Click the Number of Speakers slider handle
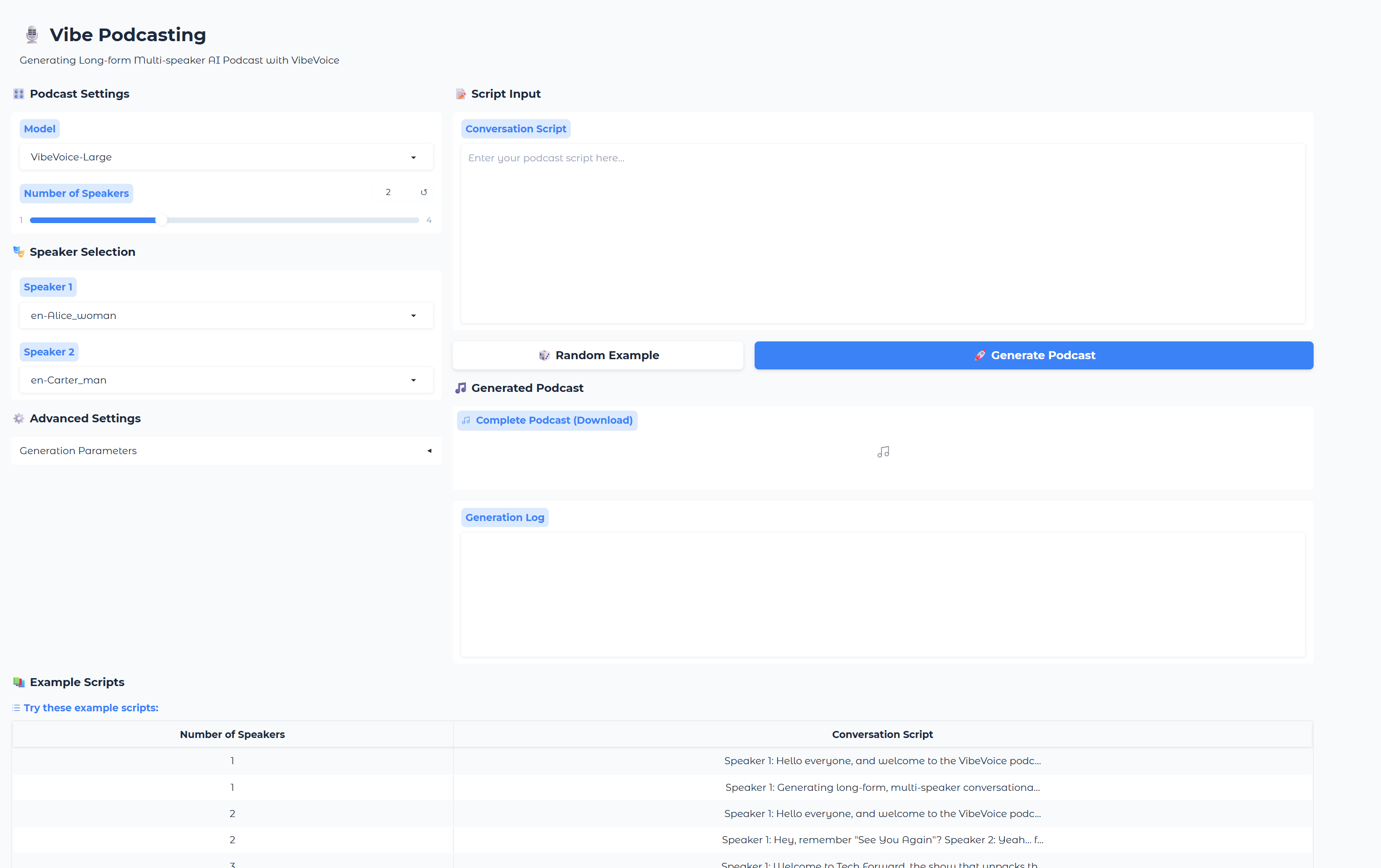Viewport: 1381px width, 868px height. pyautogui.click(x=161, y=220)
